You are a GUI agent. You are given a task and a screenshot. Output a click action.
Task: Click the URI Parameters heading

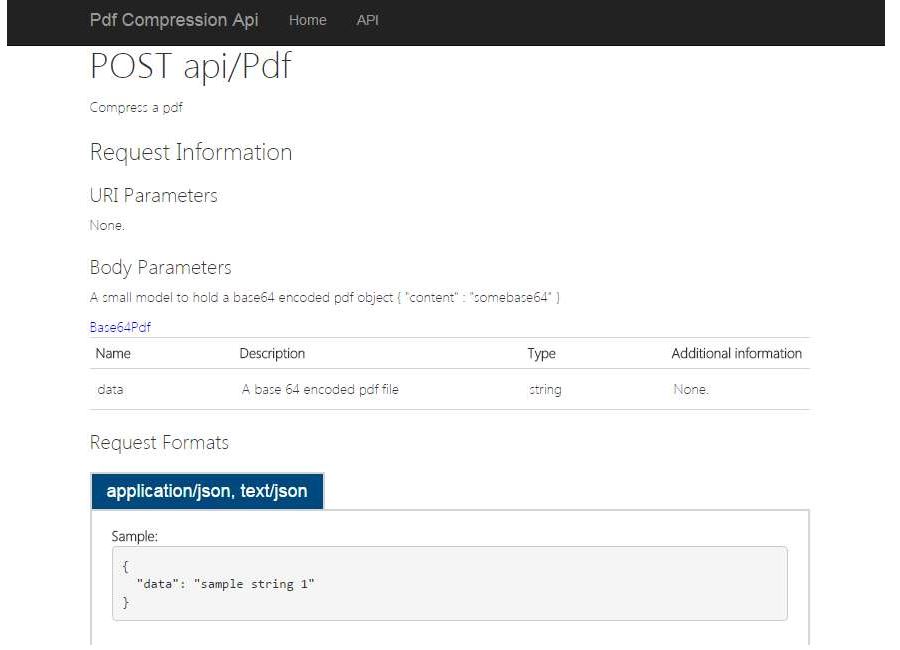(153, 196)
